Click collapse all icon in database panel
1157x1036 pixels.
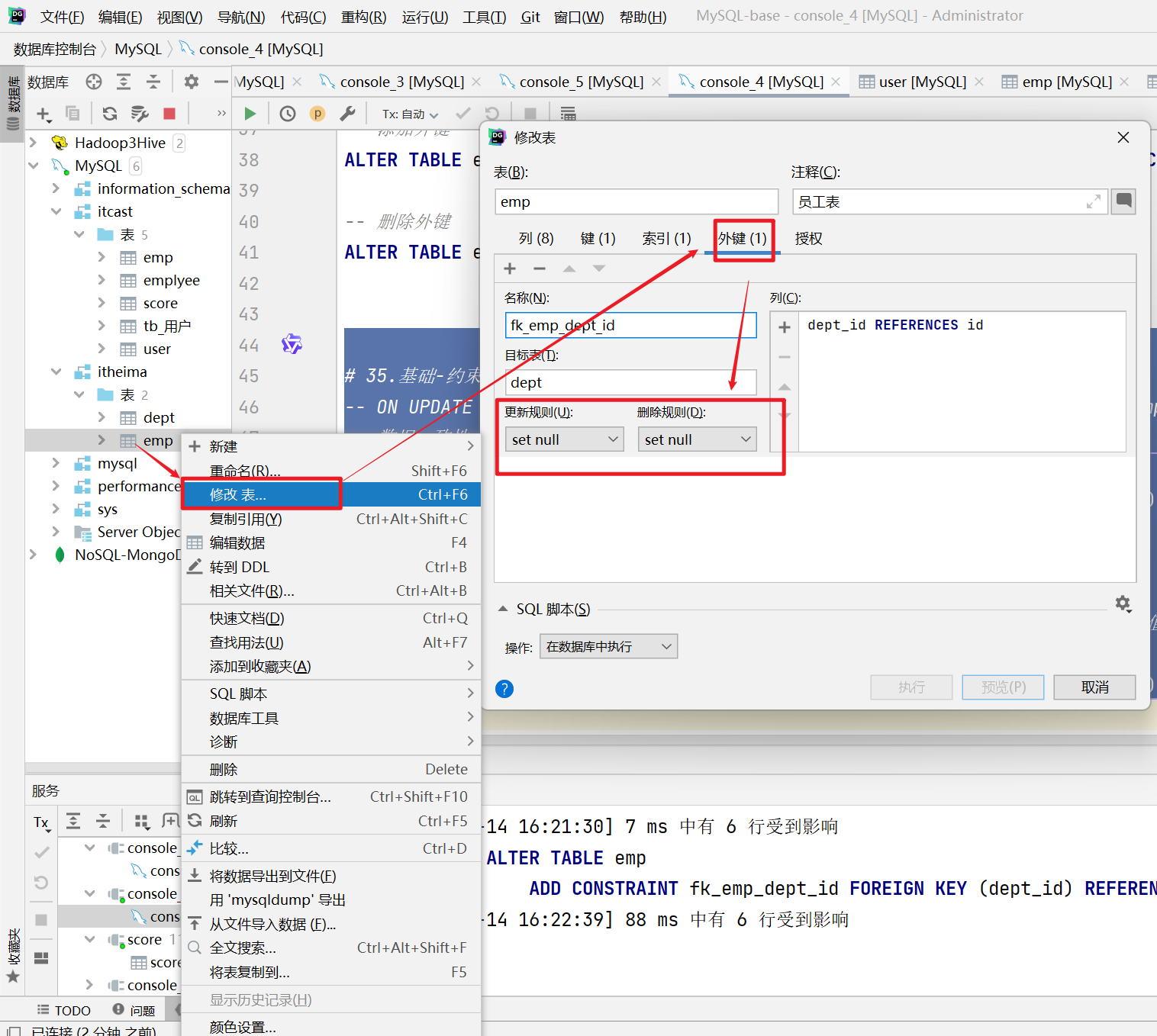pos(153,82)
